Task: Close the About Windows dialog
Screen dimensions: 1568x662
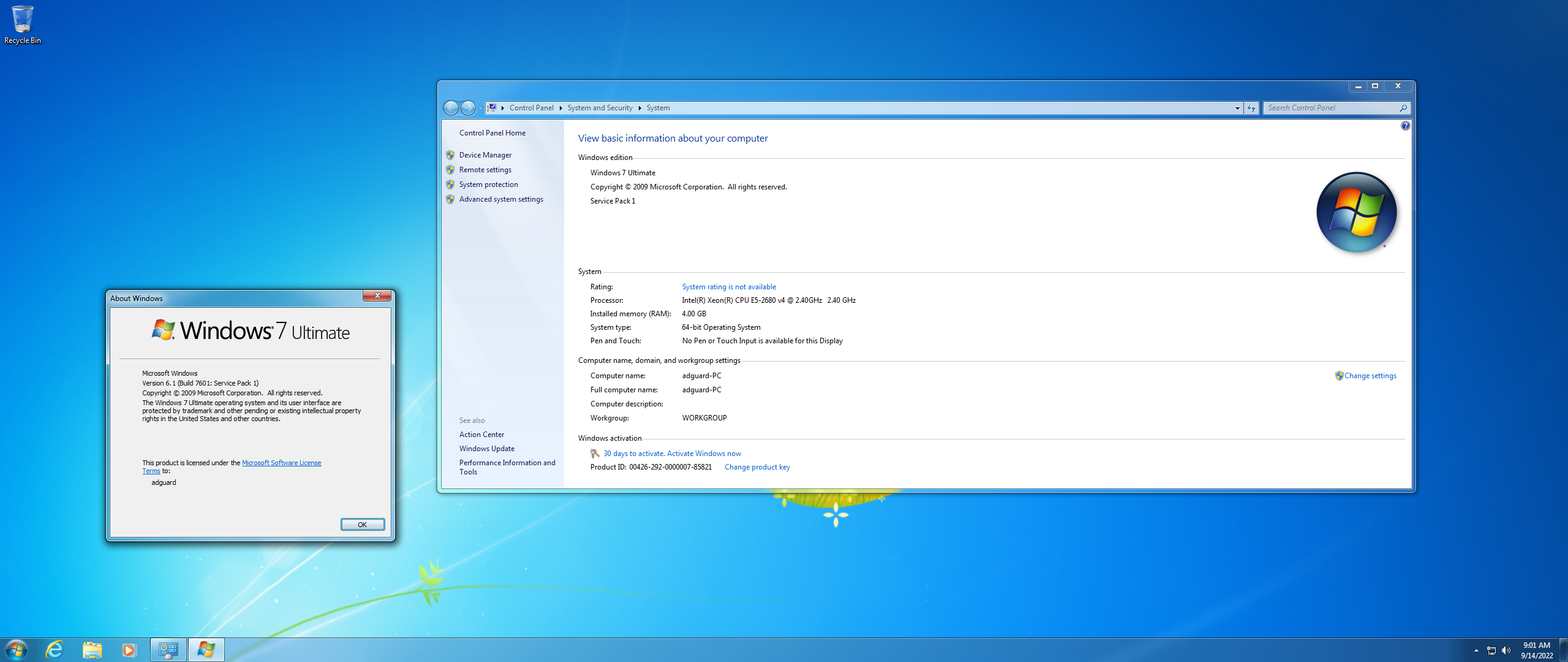Action: click(377, 296)
